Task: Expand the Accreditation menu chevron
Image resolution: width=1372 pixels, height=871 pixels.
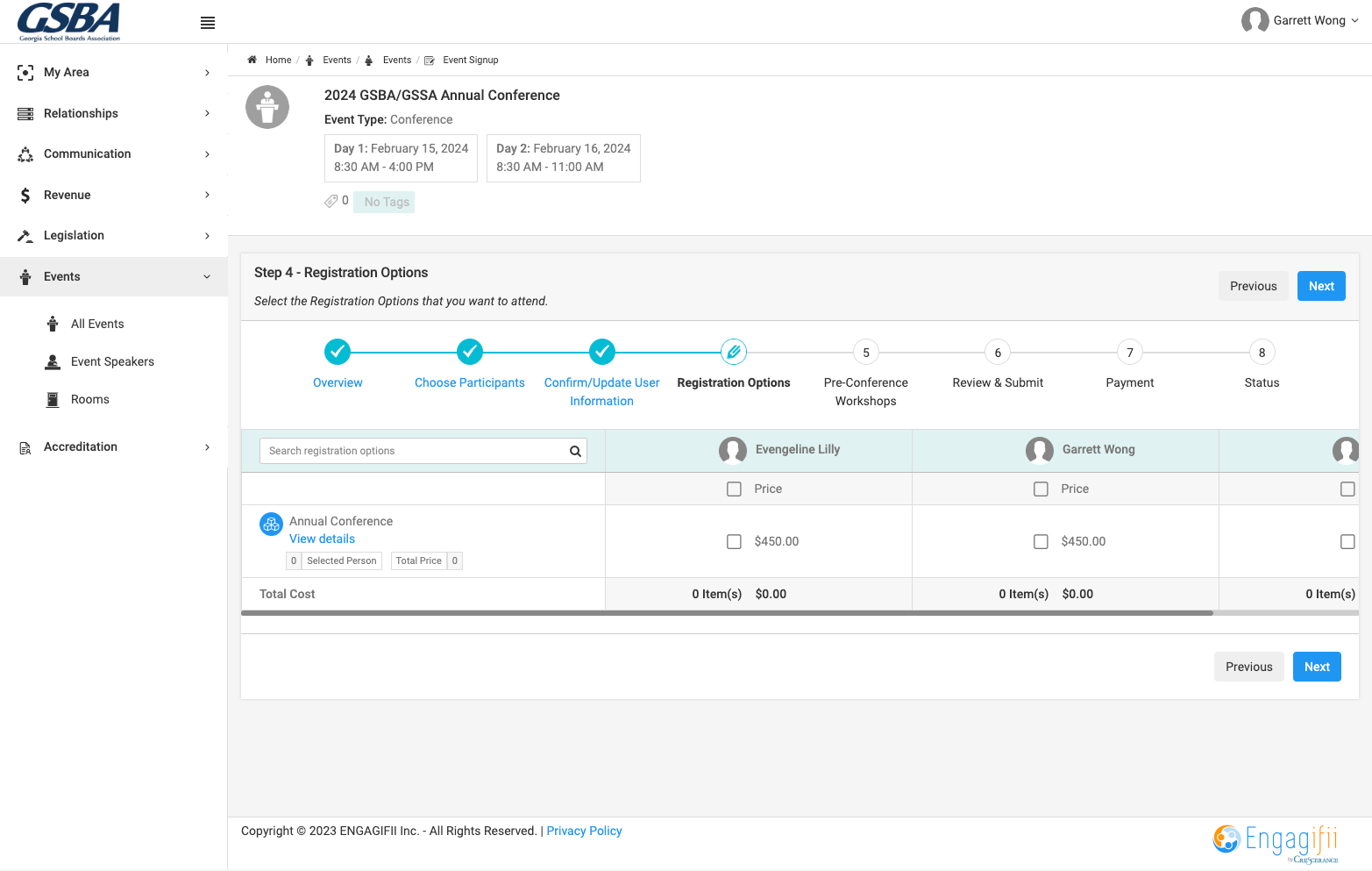Action: click(207, 447)
